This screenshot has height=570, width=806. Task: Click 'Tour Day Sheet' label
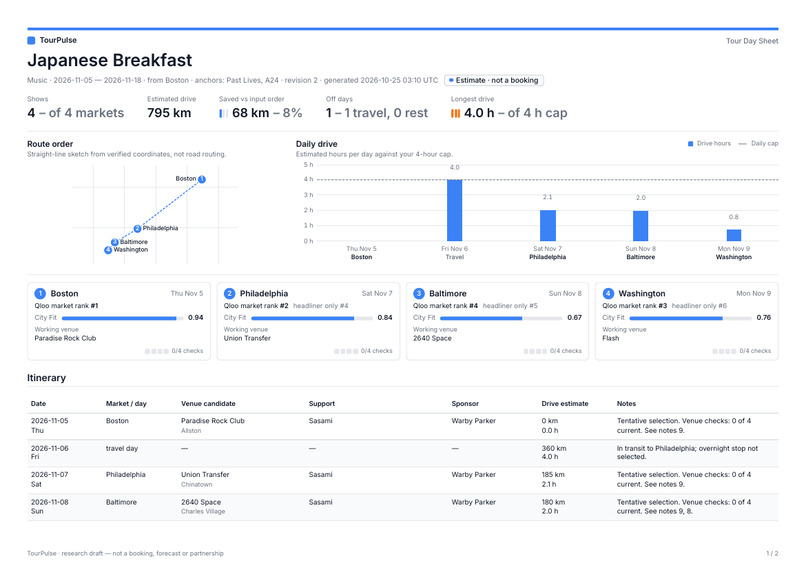[x=752, y=41]
